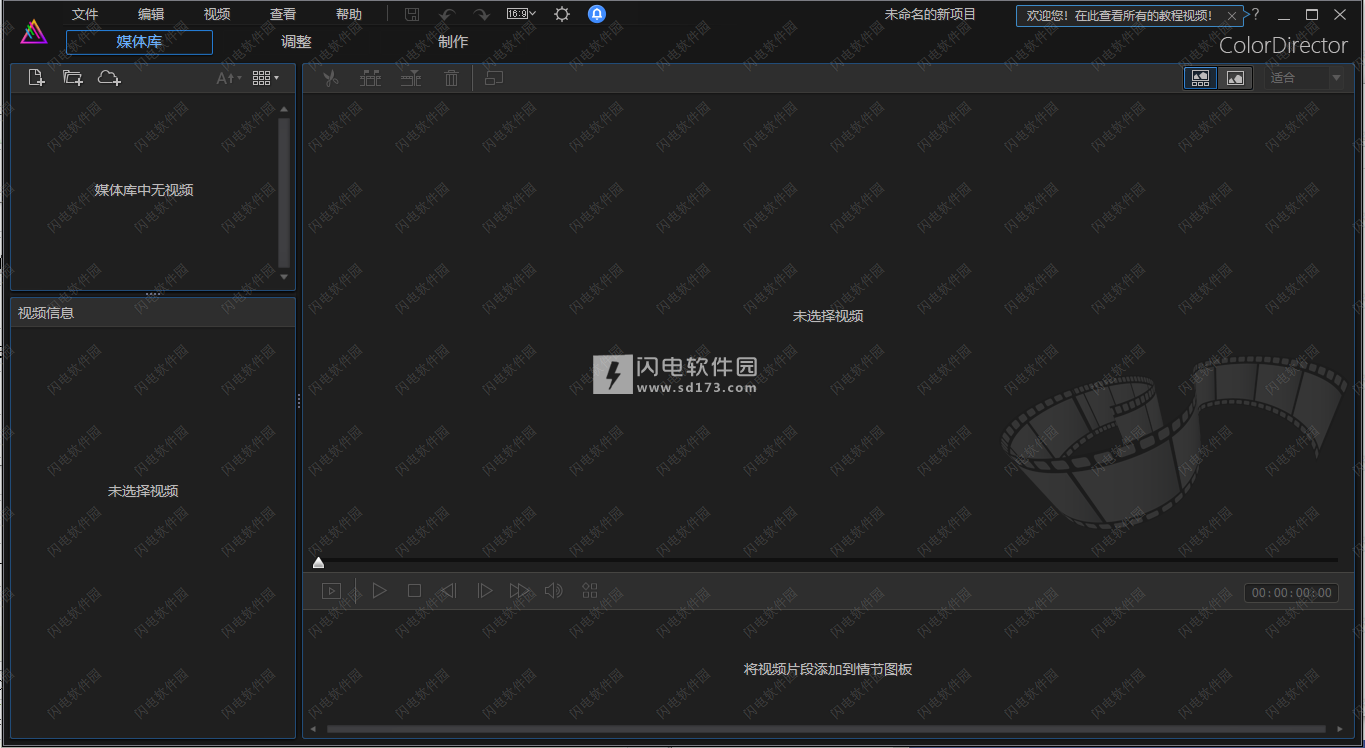Click the left panel vertical splitter handle
Viewport: 1365px width, 748px height.
tap(299, 401)
